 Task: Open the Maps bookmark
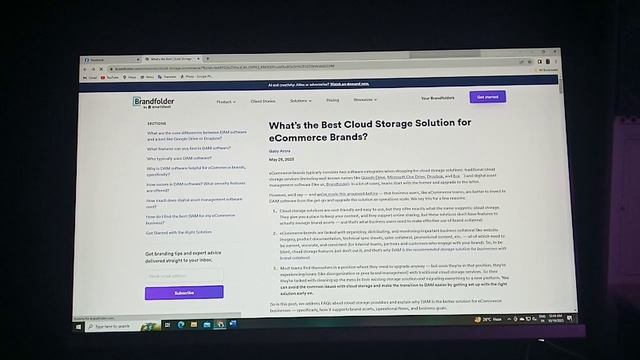(x=129, y=77)
